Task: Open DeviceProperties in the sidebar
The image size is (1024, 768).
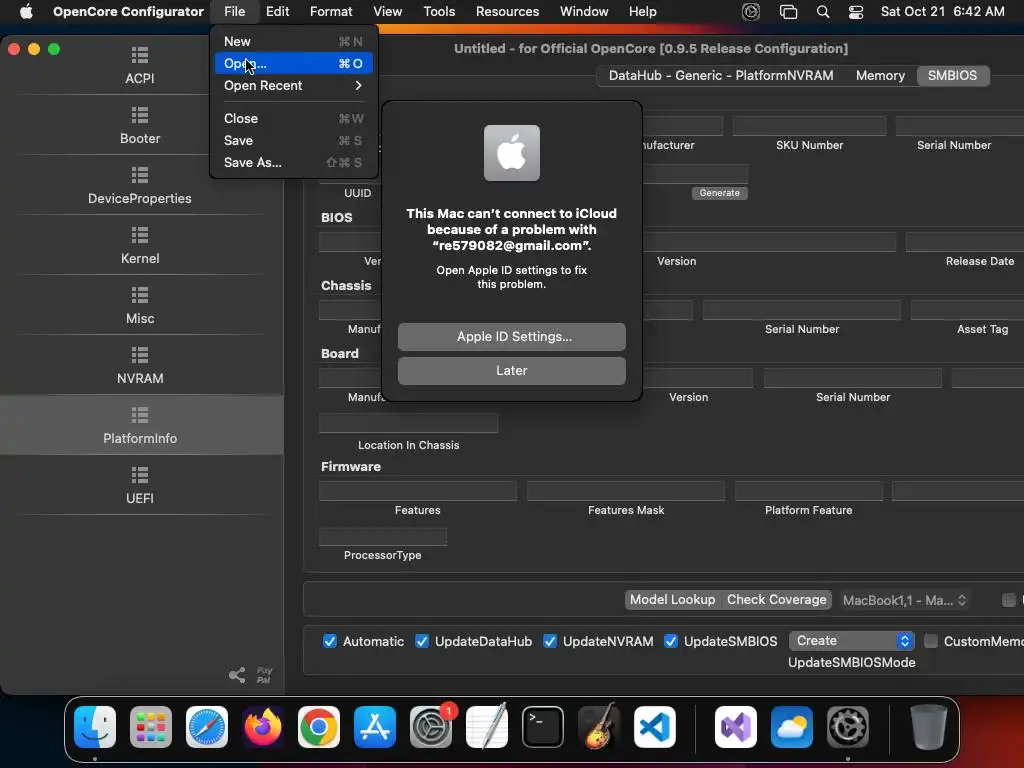Action: coord(140,186)
